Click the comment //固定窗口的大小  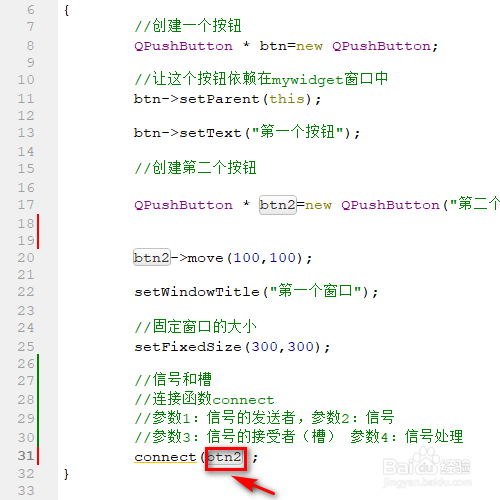[195, 326]
